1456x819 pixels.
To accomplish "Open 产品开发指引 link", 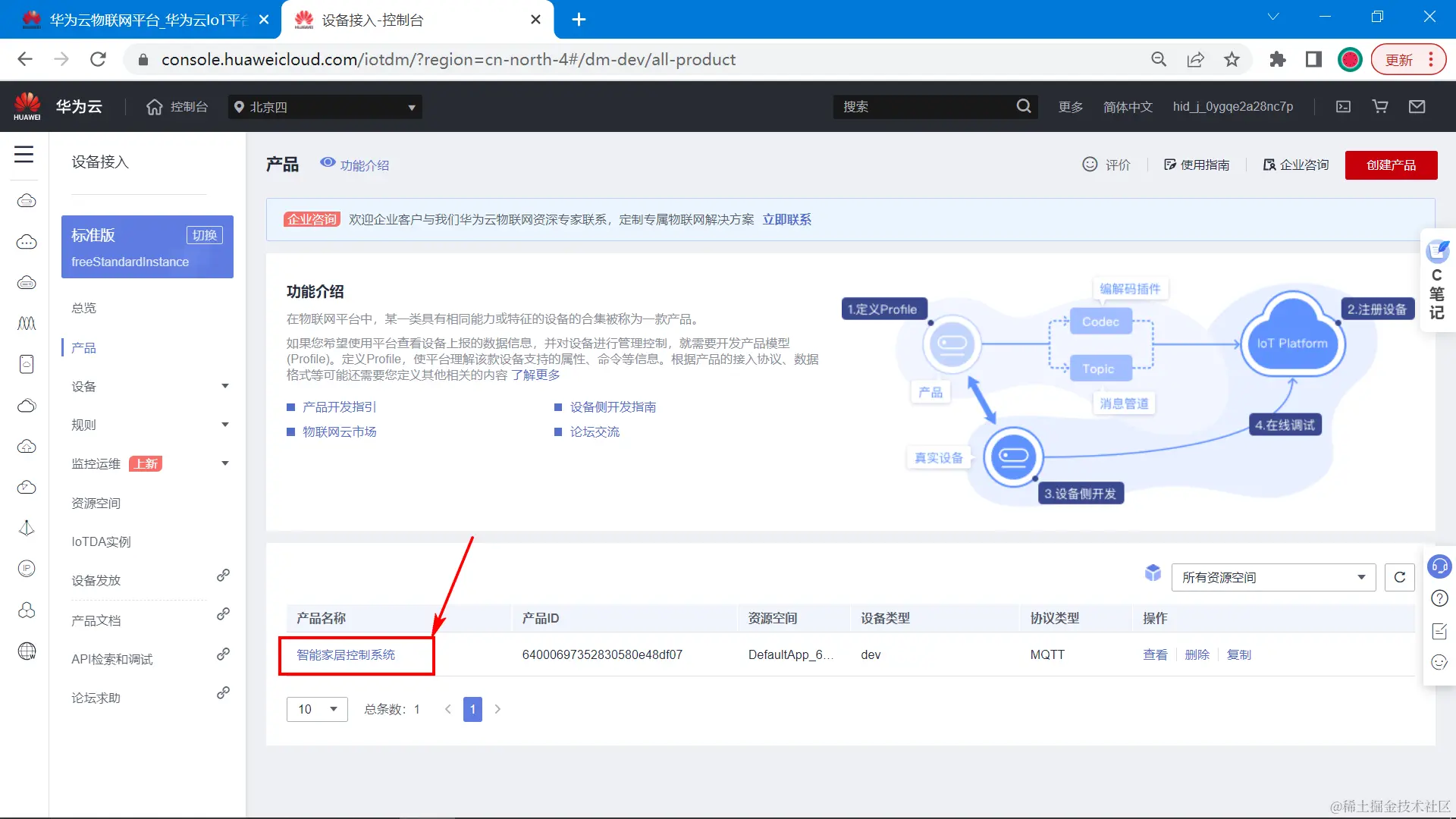I will (339, 407).
